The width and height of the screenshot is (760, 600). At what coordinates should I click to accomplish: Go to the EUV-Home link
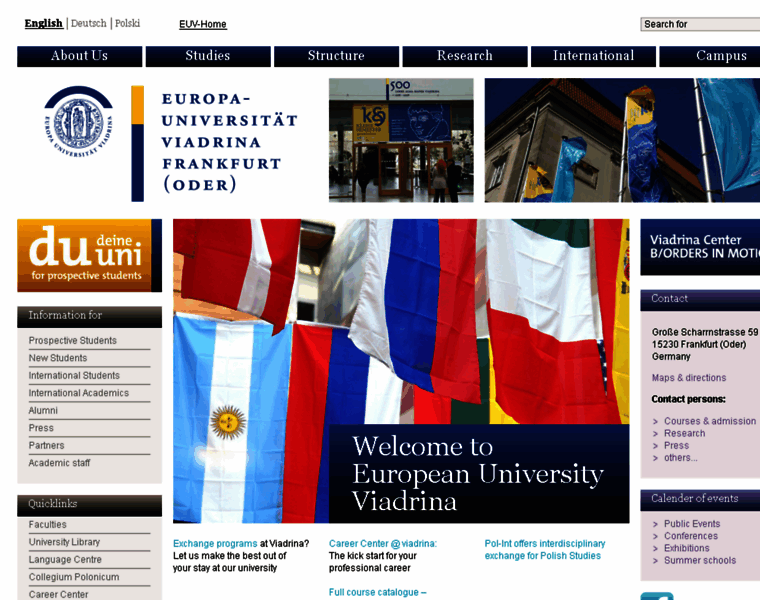(x=203, y=24)
